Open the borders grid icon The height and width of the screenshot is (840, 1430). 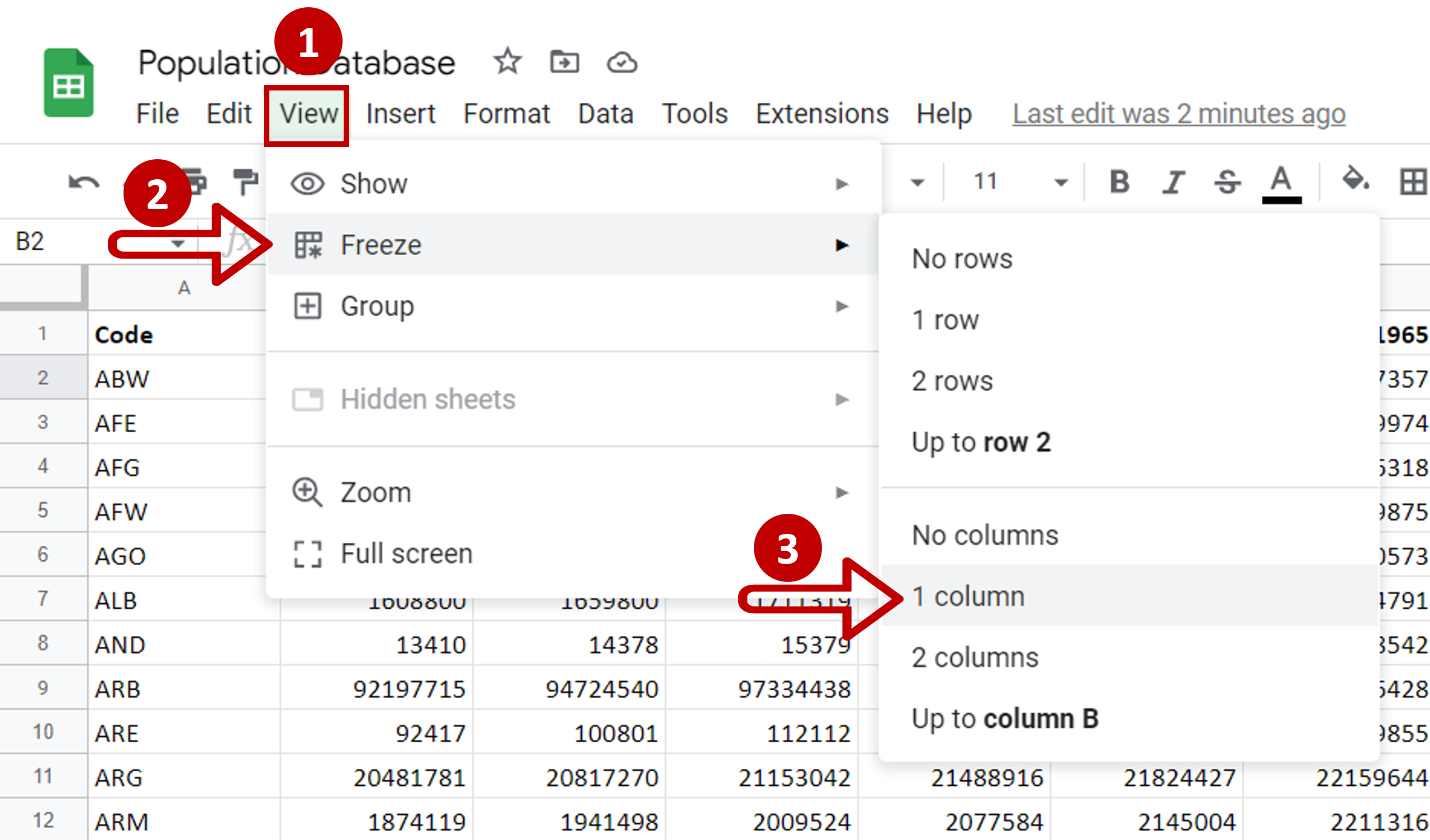[1413, 182]
